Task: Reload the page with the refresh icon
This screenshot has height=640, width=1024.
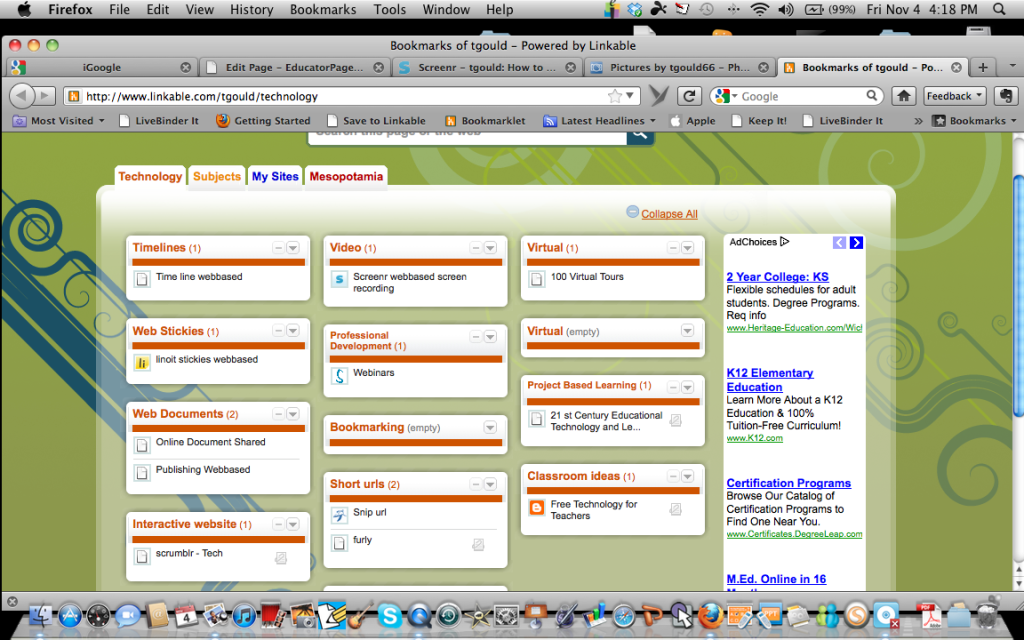Action: click(689, 96)
